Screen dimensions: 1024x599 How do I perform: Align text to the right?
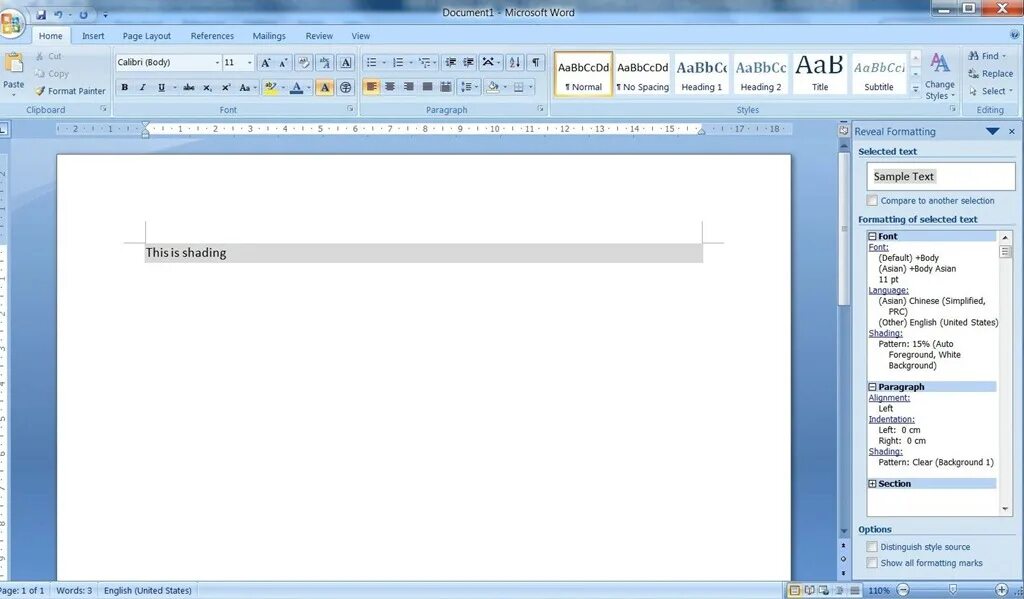pyautogui.click(x=409, y=87)
